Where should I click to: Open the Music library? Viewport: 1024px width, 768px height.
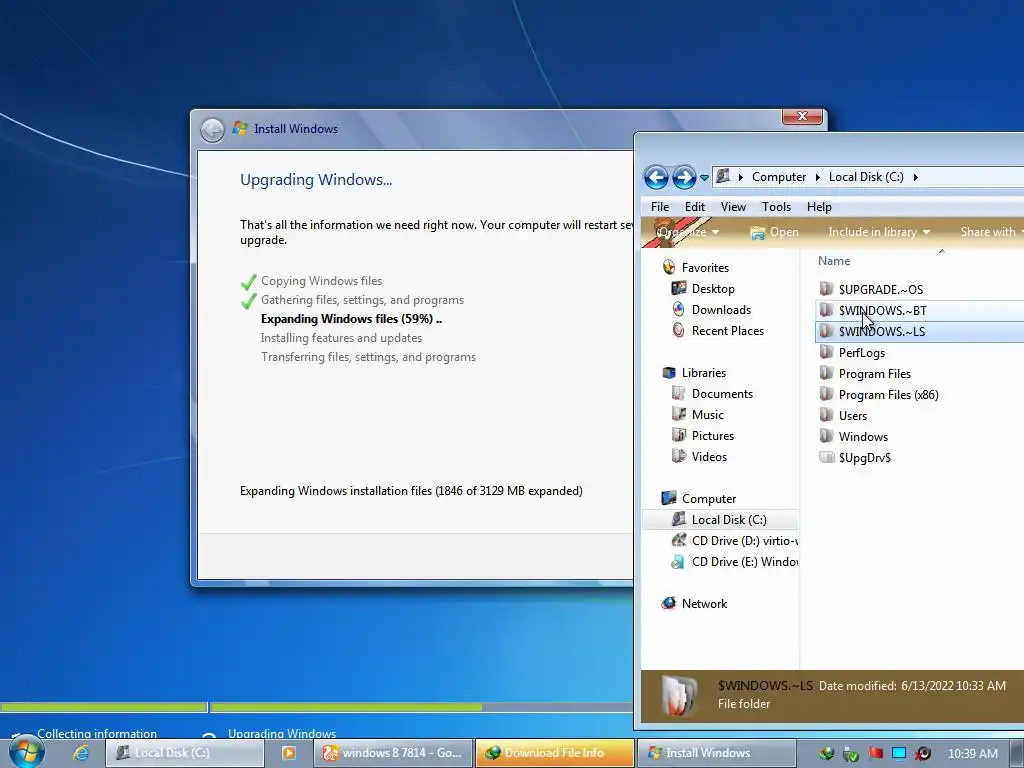tap(707, 415)
